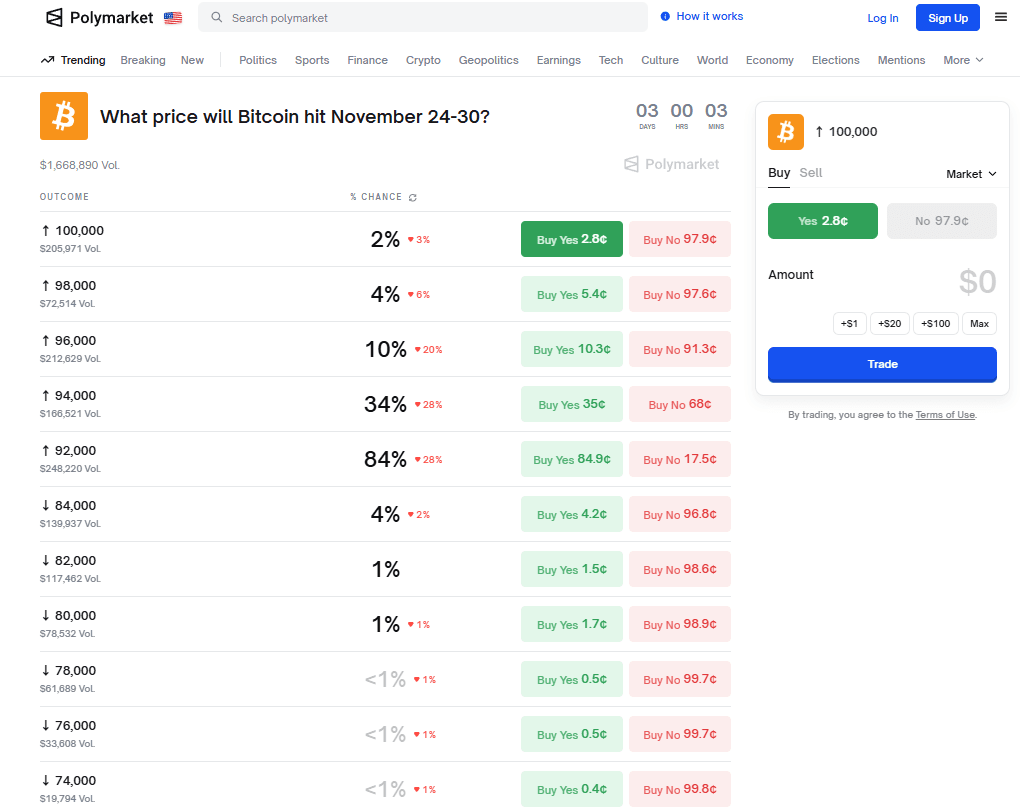
Task: Select the Yes 2.8¢ option in trade panel
Action: (x=823, y=221)
